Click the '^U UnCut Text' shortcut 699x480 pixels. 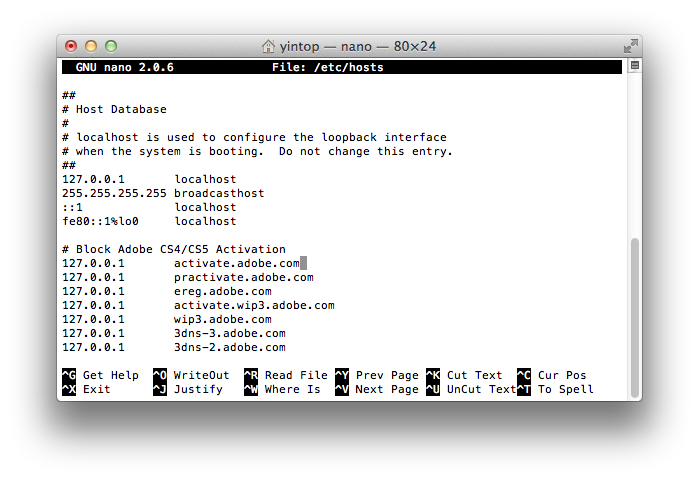click(471, 390)
